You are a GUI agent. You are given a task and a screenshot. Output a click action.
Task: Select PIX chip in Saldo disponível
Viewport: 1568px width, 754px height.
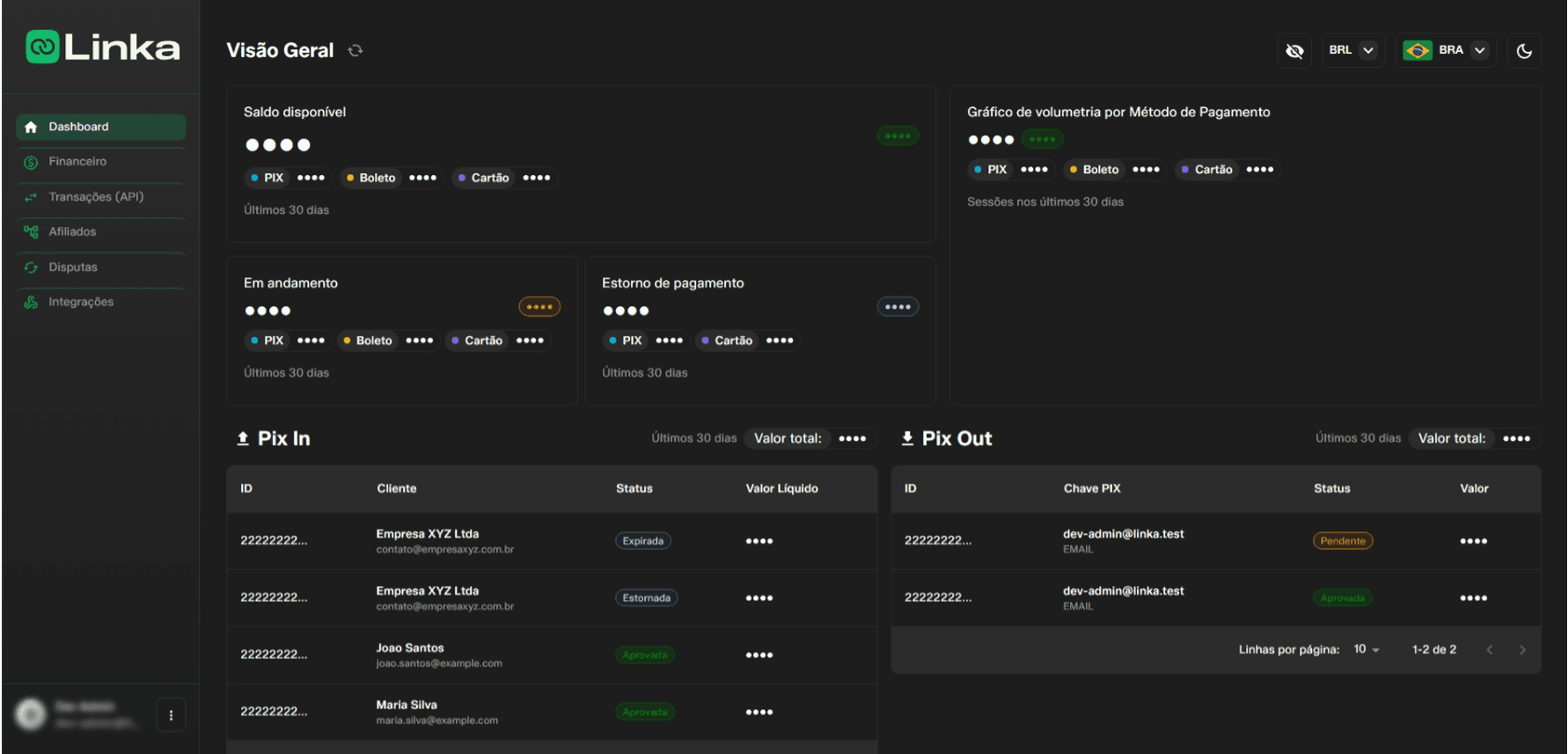coord(288,178)
